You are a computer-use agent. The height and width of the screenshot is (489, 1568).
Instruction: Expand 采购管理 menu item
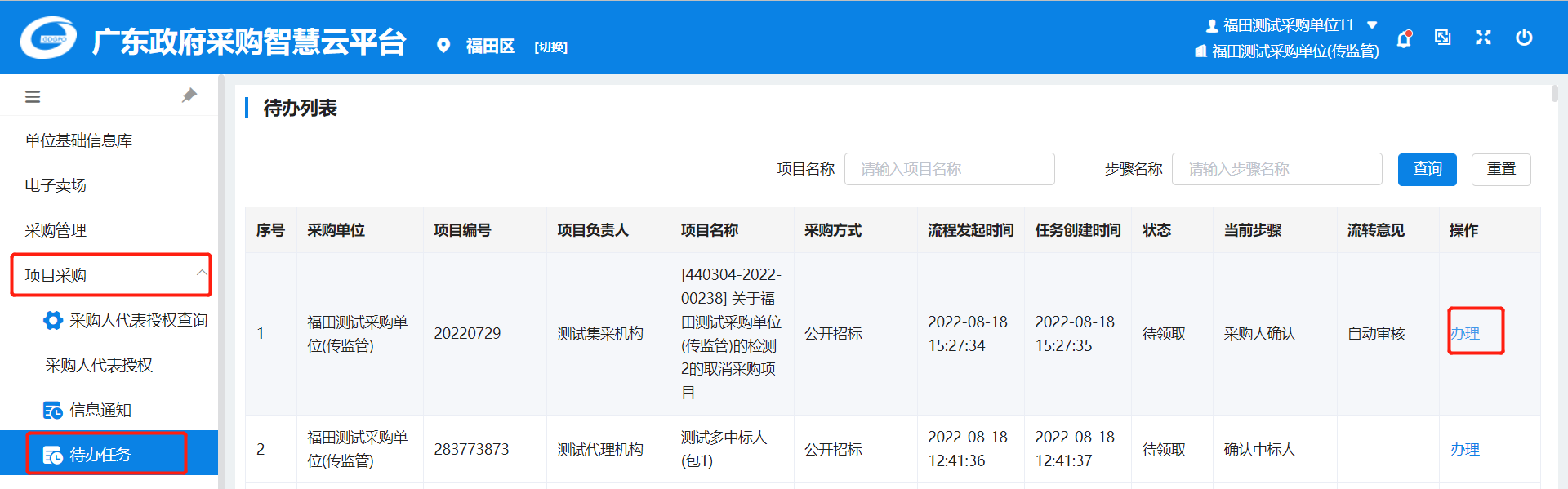pos(56,230)
